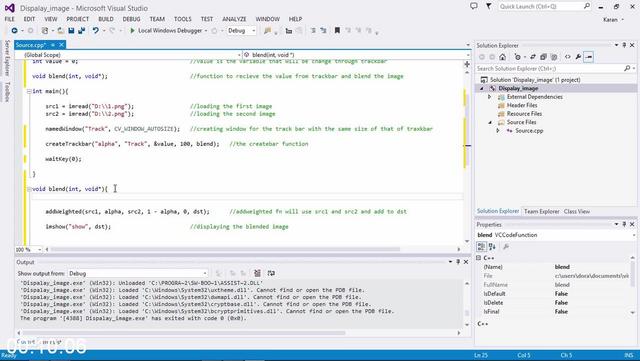Toggle auto-hide pin on Properties panel
640x361 pixels.
tap(624, 225)
